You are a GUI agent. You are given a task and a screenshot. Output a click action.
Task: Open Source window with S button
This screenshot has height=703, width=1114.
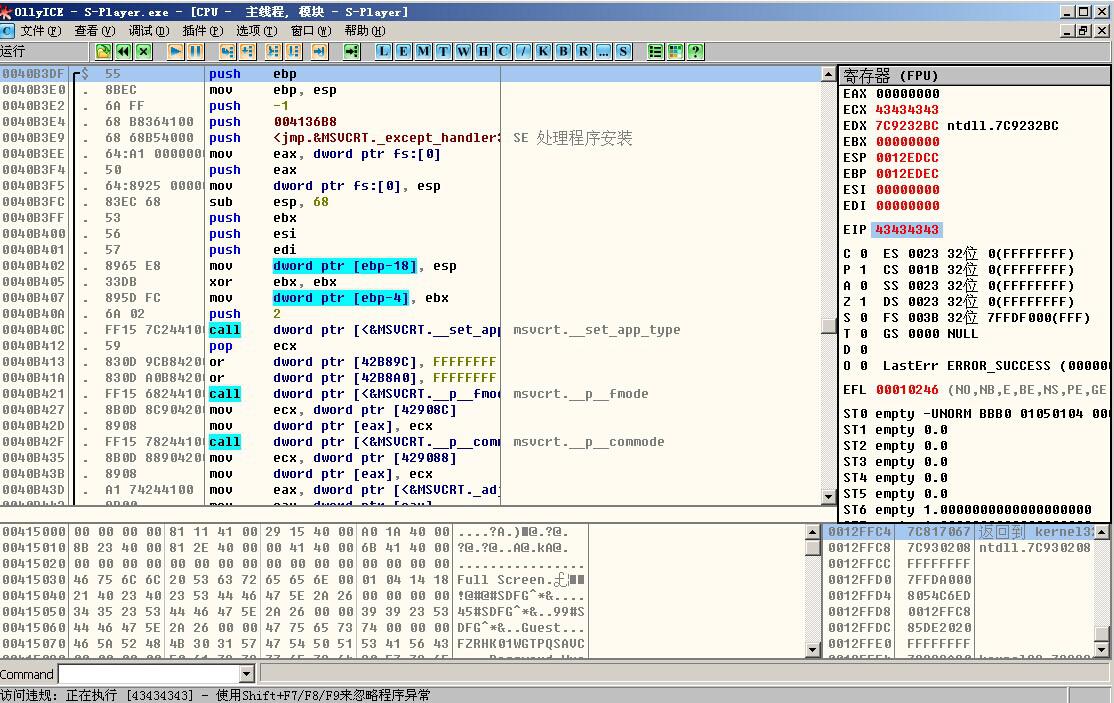point(623,51)
